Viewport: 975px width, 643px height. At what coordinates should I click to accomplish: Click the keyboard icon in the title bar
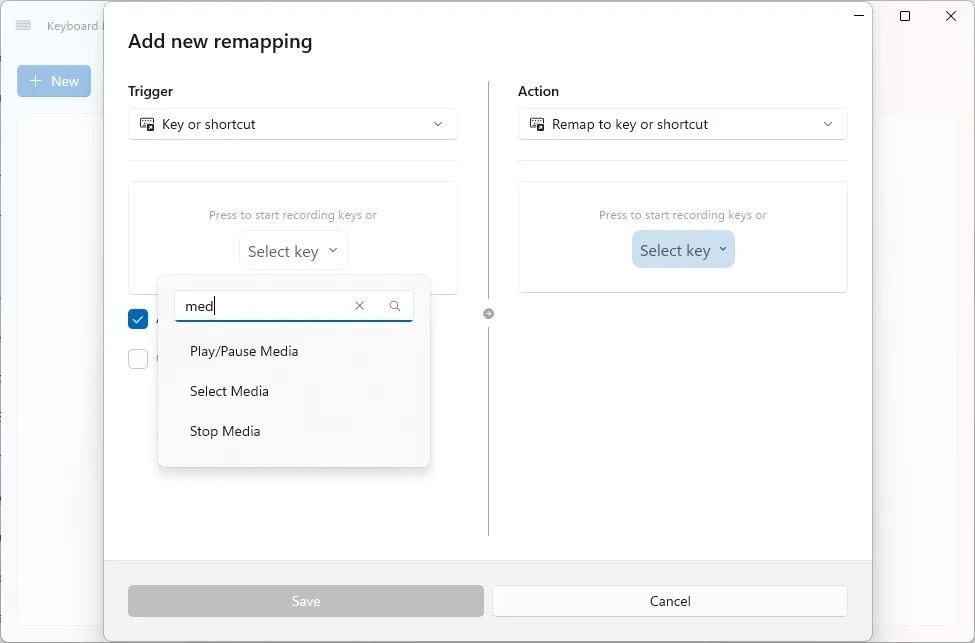(23, 25)
